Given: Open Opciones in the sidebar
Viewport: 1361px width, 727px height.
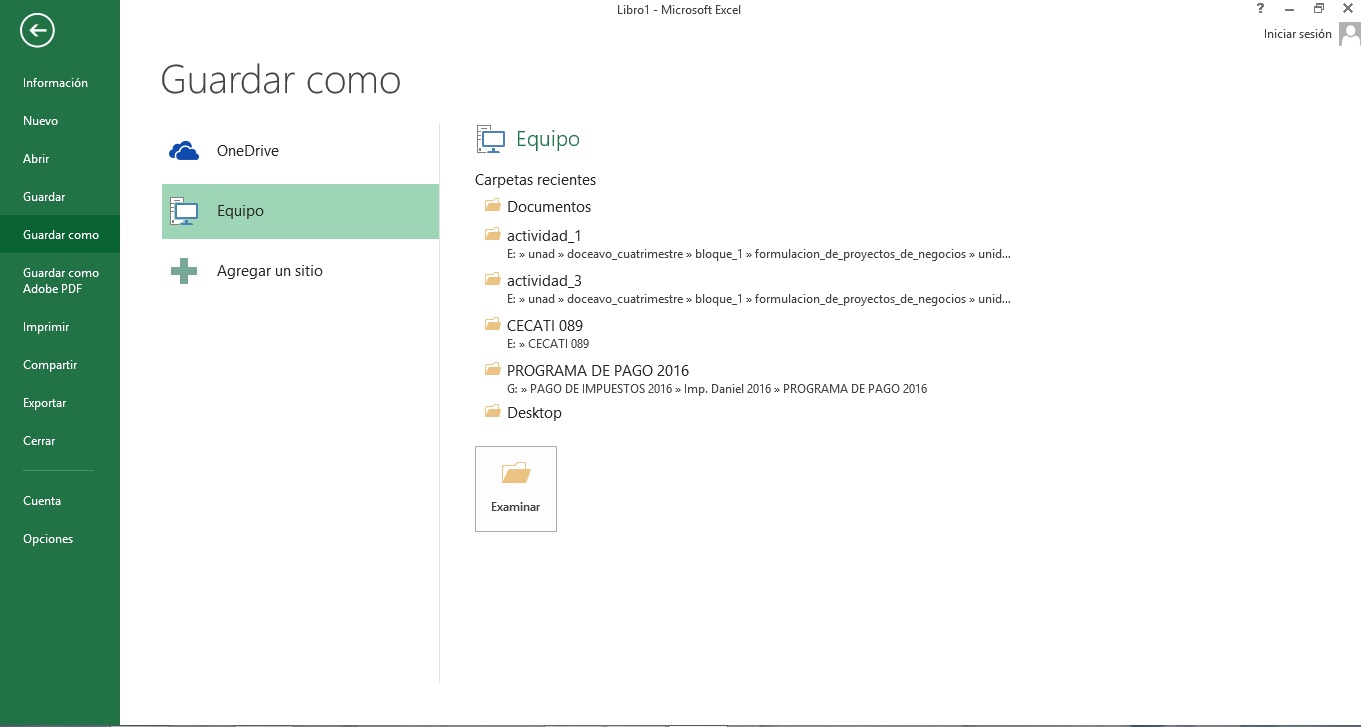Looking at the screenshot, I should tap(48, 539).
